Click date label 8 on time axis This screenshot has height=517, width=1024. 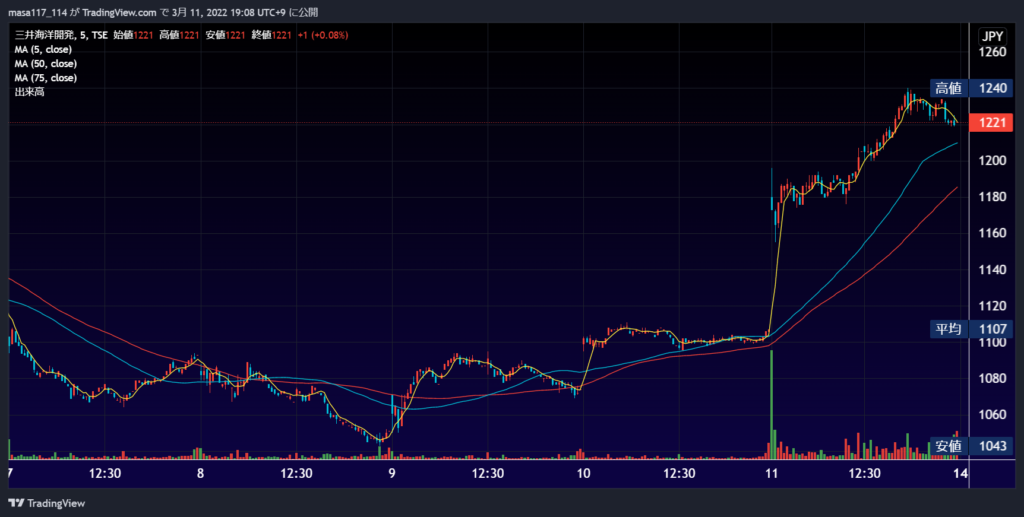[x=200, y=474]
